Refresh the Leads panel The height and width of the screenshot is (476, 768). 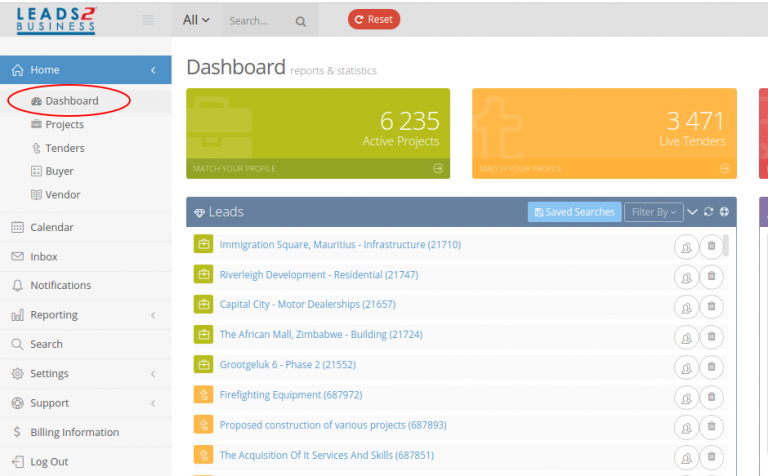pos(709,212)
